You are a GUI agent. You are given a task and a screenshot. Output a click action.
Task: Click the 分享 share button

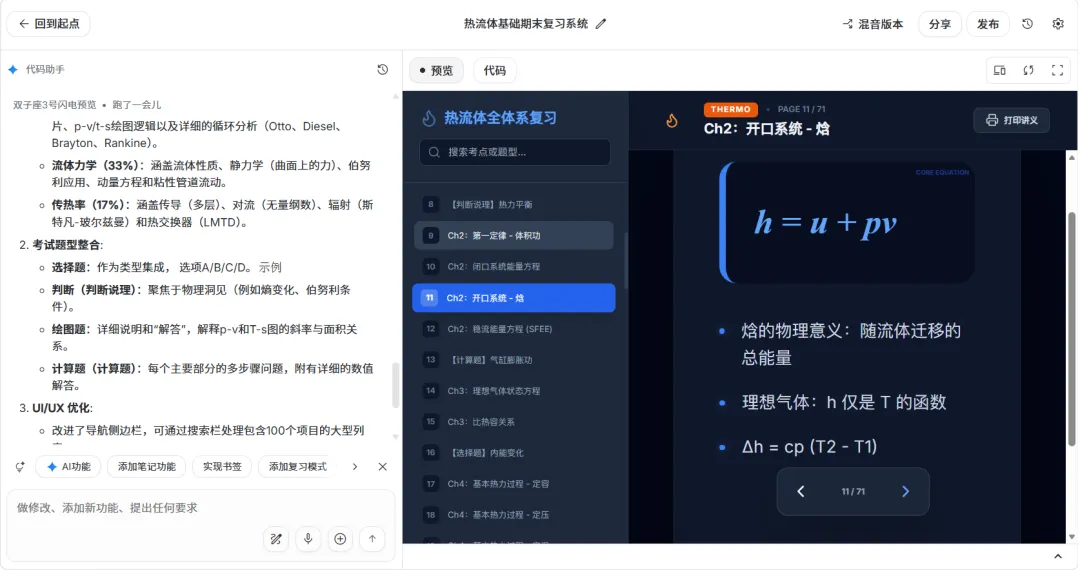point(939,24)
